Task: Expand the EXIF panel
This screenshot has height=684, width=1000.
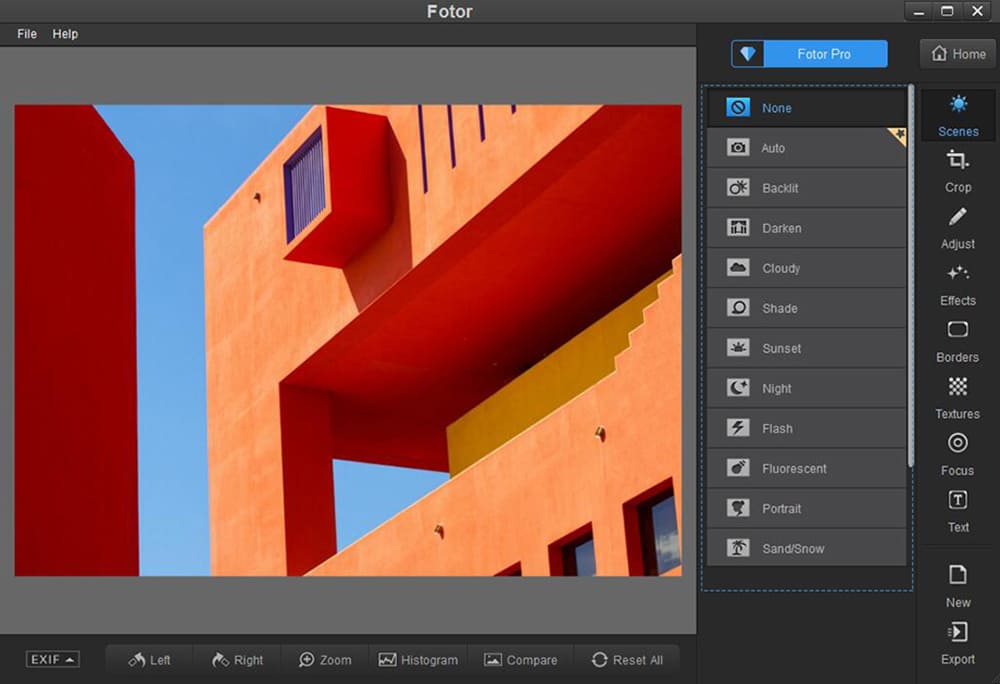Action: click(x=51, y=659)
